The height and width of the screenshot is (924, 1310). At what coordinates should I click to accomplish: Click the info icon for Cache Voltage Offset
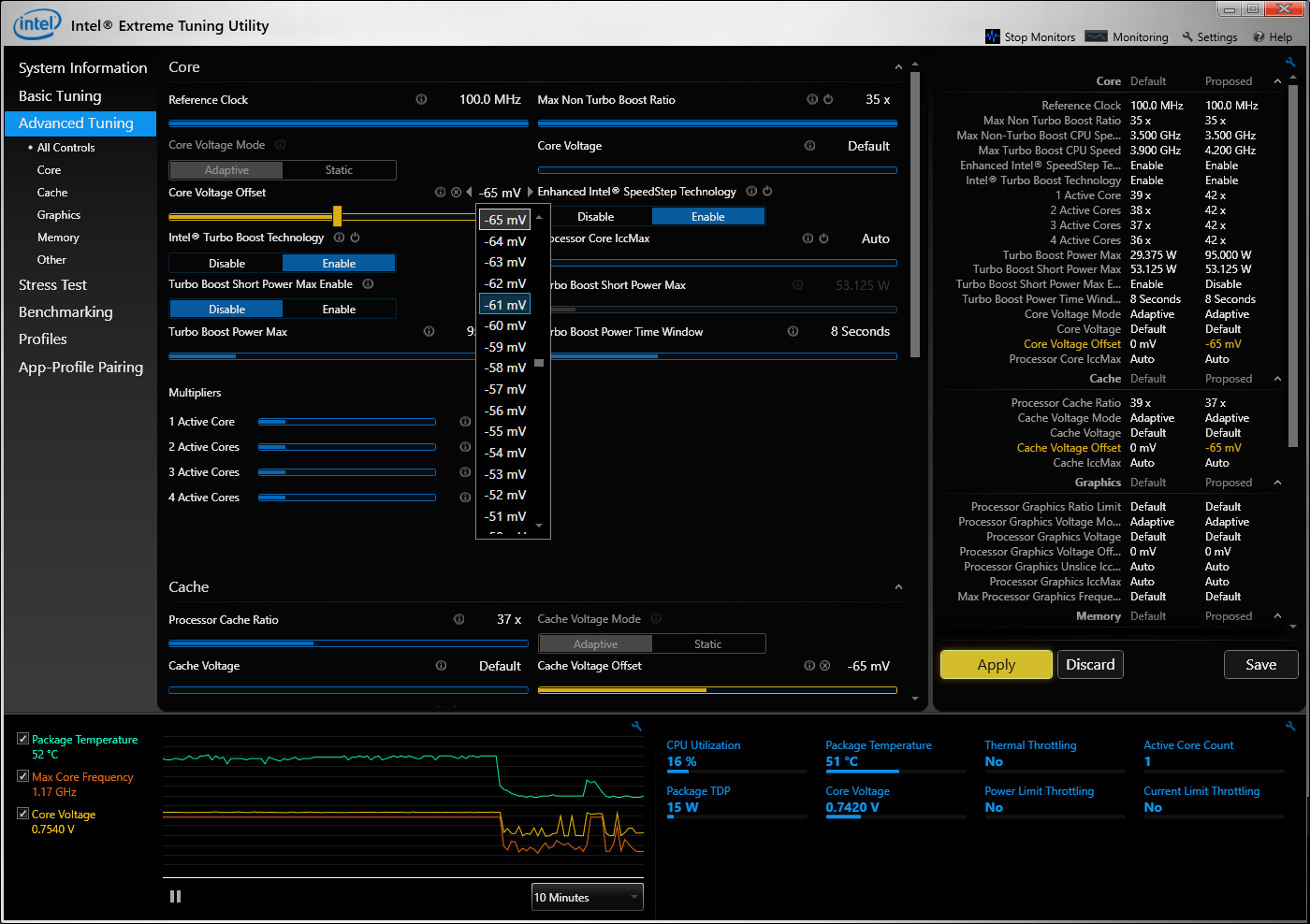pyautogui.click(x=809, y=666)
